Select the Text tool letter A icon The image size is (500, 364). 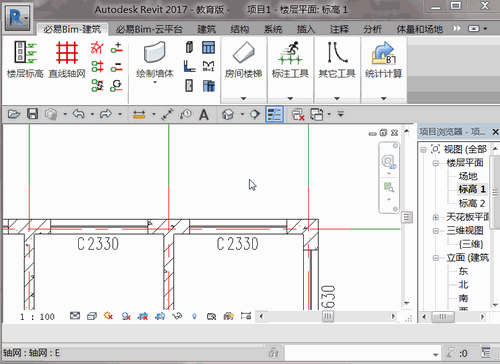point(204,115)
